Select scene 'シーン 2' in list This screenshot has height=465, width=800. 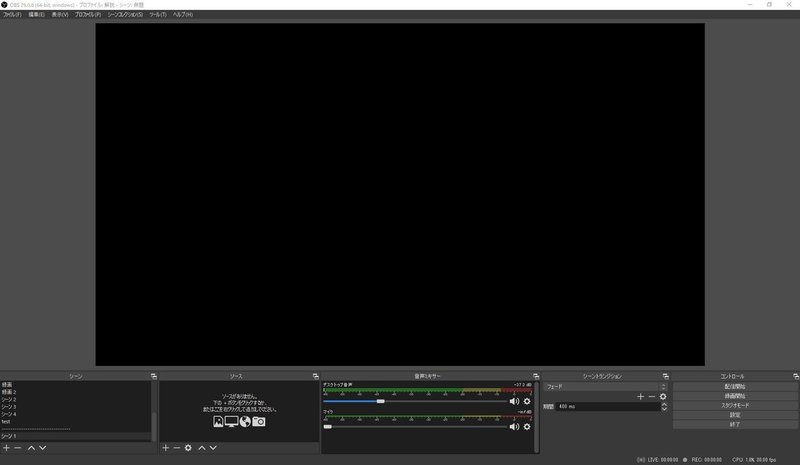76,399
